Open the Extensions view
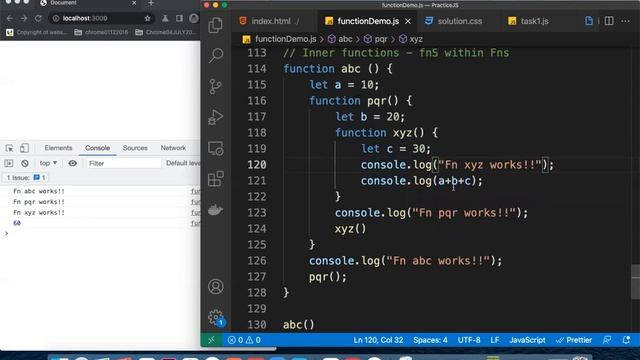Viewport: 640px width, 360px height. click(x=216, y=179)
